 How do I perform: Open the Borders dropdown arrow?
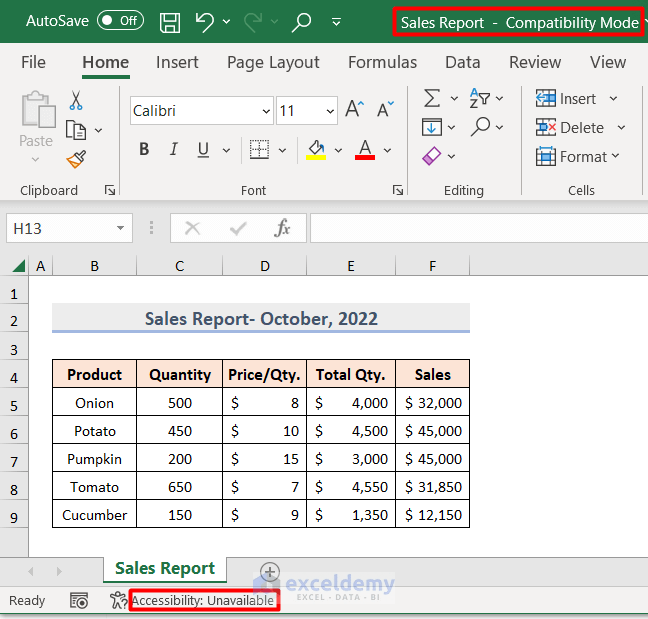coord(282,150)
